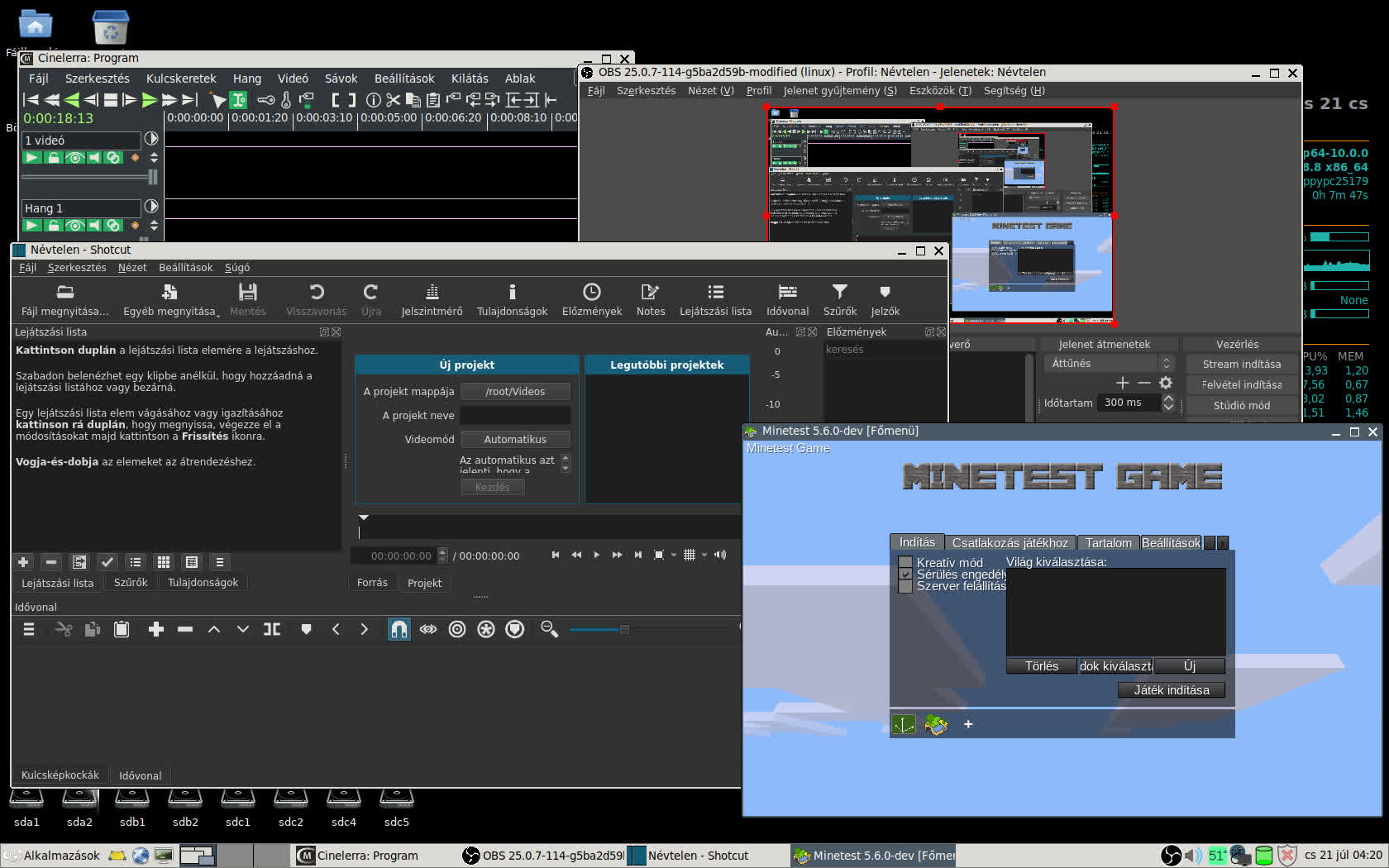Screen dimensions: 1389x868
Task: Click settings gear in OBS scene transitions
Action: tap(1166, 383)
